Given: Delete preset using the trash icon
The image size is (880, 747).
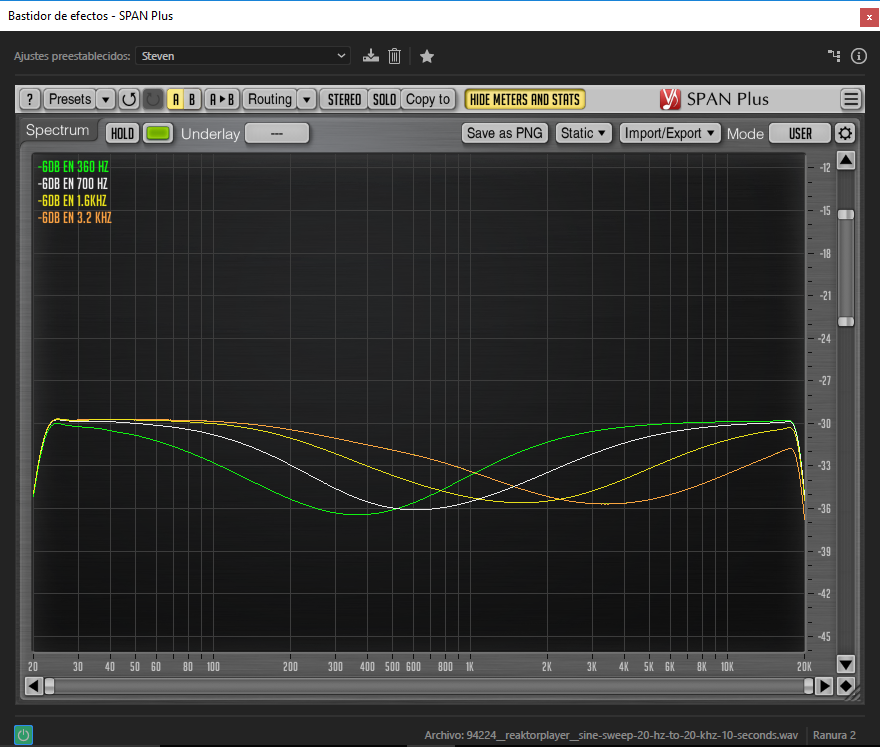Looking at the screenshot, I should pyautogui.click(x=395, y=56).
